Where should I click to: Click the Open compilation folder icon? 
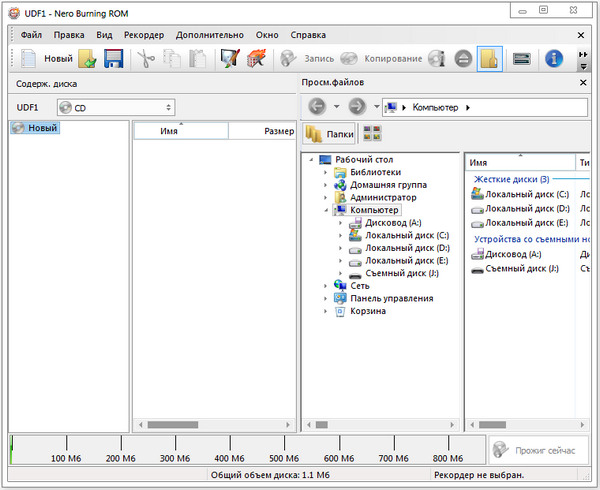click(87, 59)
